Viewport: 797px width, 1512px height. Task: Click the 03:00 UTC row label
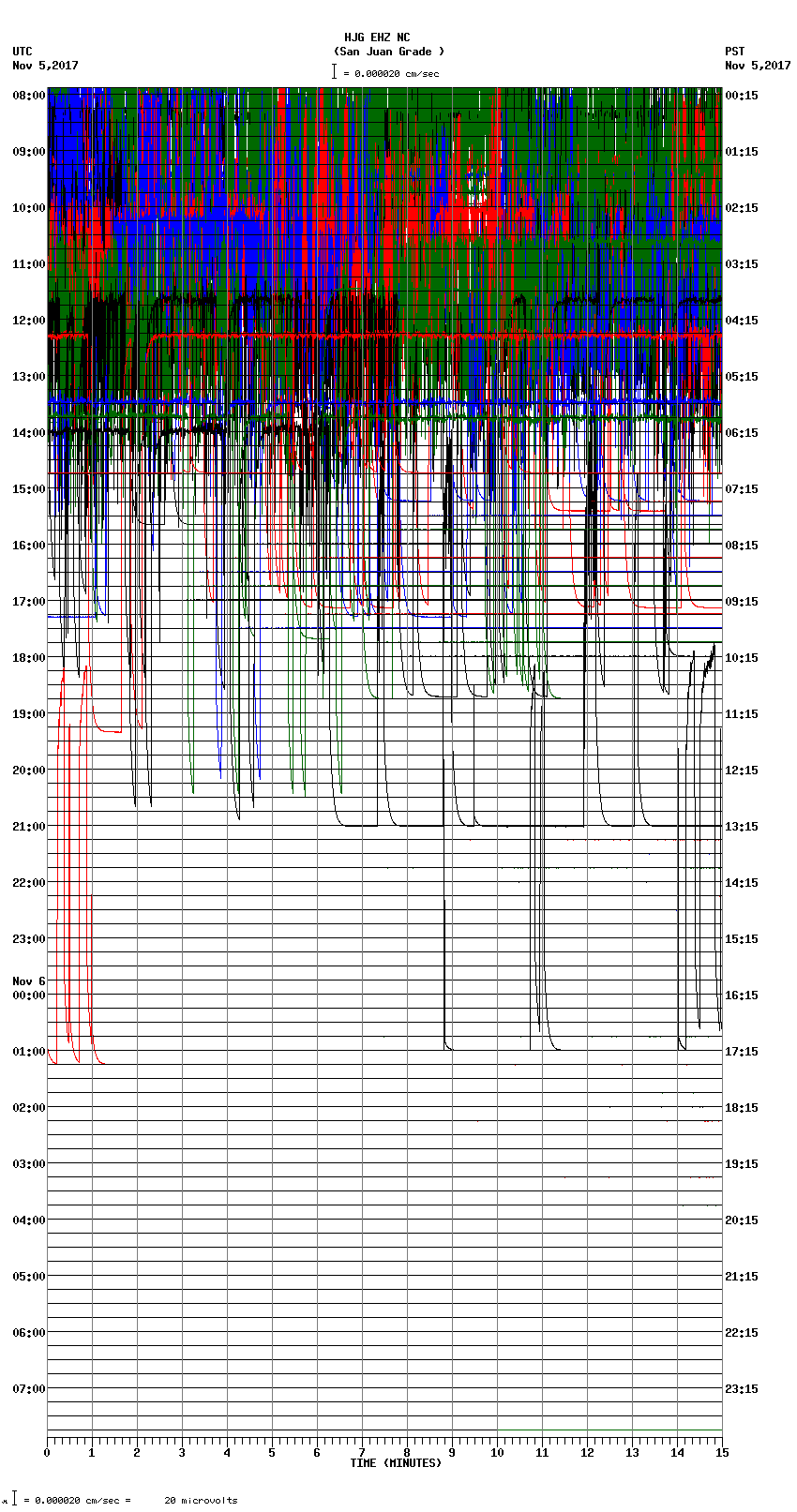(x=29, y=1164)
